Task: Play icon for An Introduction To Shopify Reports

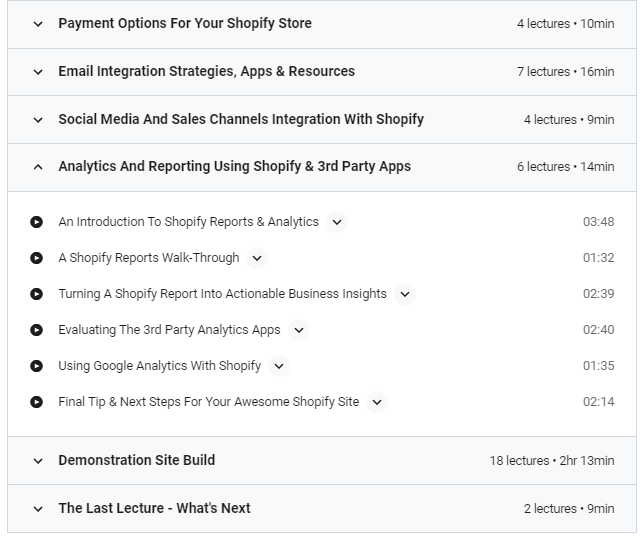Action: 37,222
